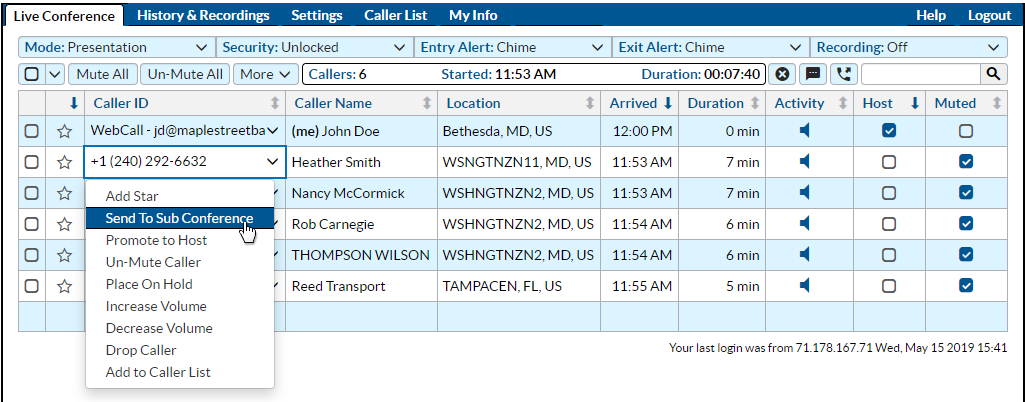Screen dimensions: 1025x402
Task: Open the More actions dropdown
Action: coord(265,75)
